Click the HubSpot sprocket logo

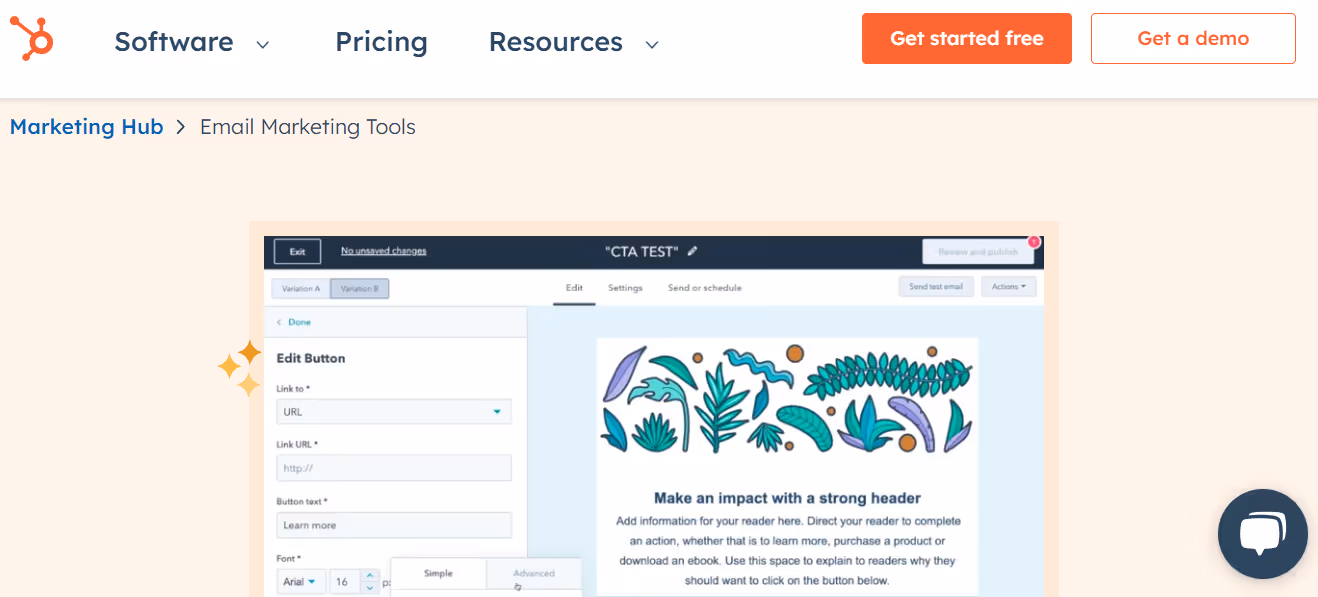click(x=31, y=39)
